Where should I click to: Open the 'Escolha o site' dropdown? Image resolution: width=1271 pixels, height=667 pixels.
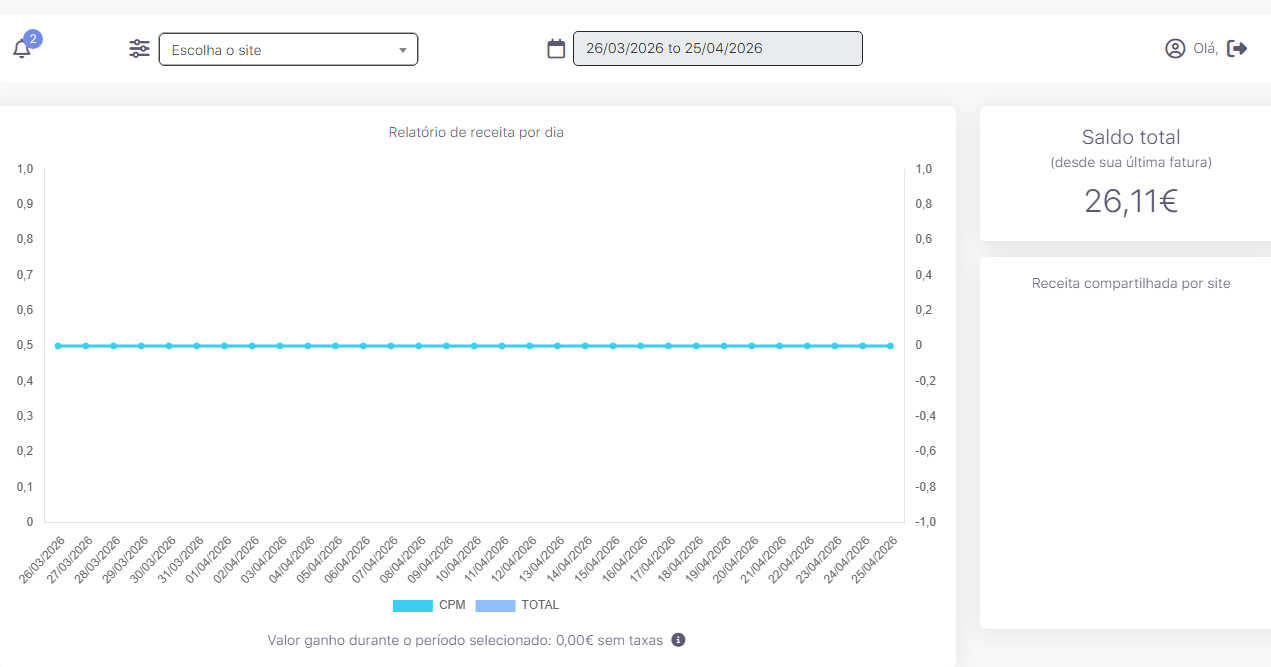pyautogui.click(x=288, y=49)
